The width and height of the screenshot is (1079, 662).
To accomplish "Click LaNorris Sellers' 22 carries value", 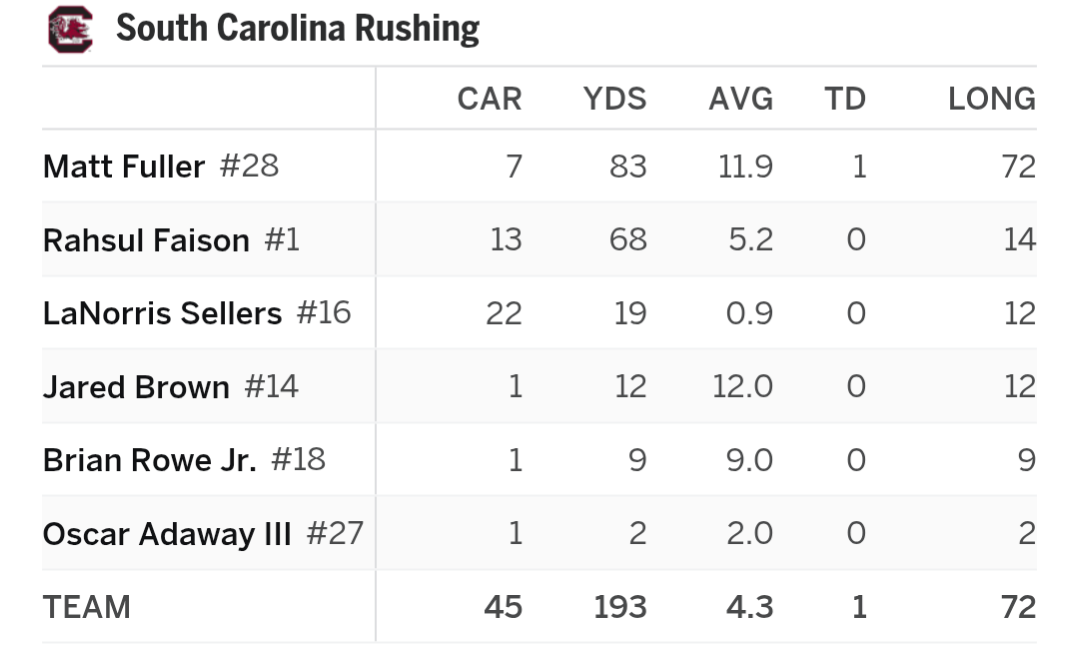I will [504, 313].
